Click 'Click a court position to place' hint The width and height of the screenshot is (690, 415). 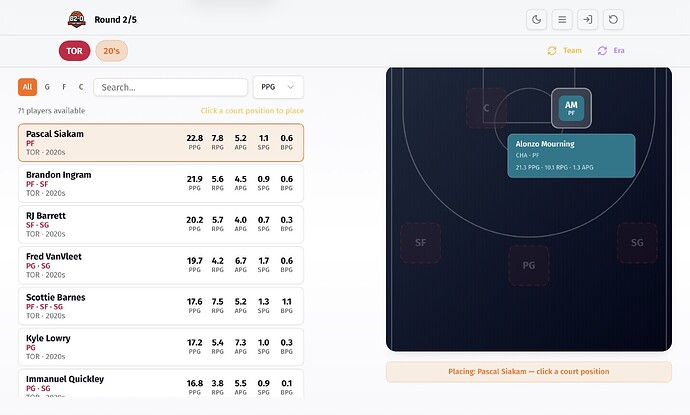(252, 111)
